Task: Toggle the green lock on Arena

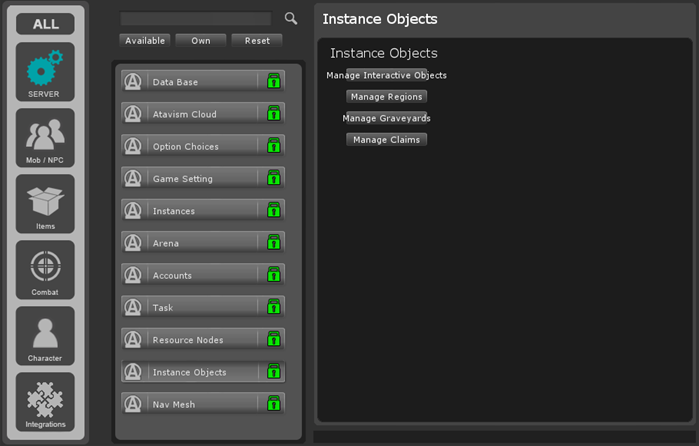Action: coord(274,243)
